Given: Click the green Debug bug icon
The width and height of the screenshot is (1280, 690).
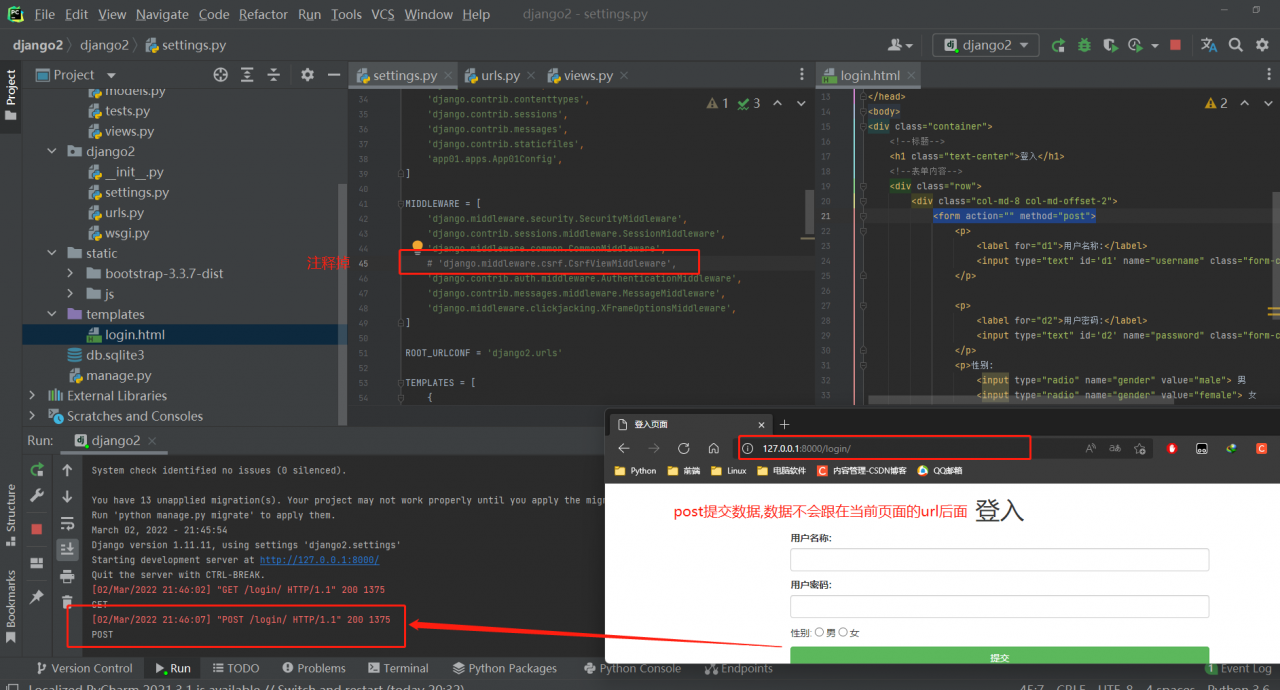Looking at the screenshot, I should [x=1084, y=45].
